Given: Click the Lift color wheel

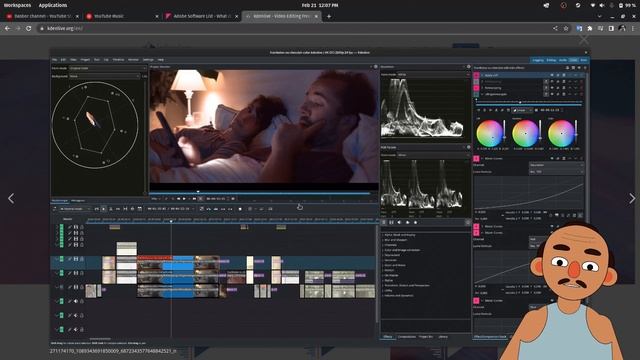Looking at the screenshot, I should point(489,133).
